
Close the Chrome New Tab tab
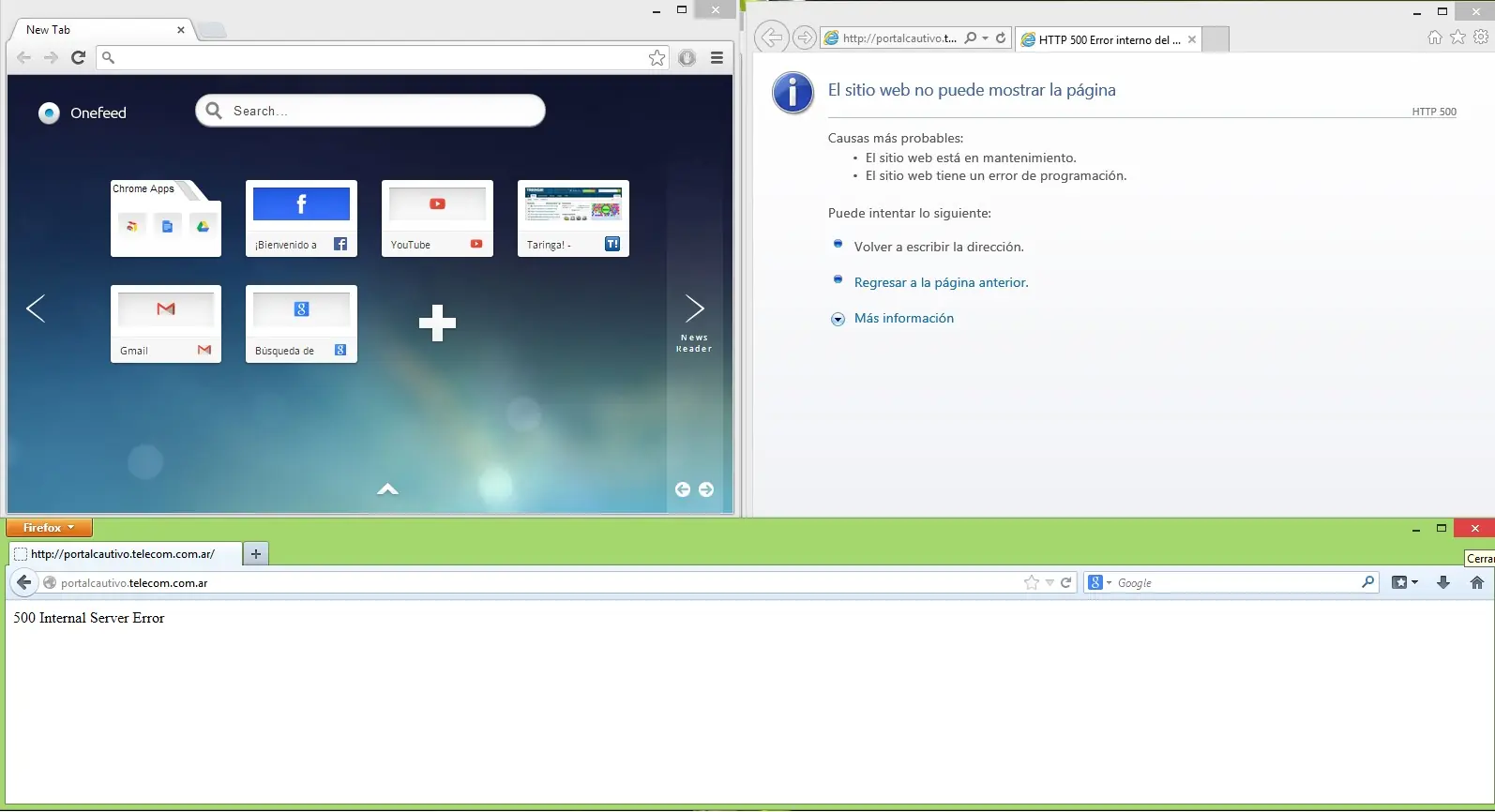[181, 30]
